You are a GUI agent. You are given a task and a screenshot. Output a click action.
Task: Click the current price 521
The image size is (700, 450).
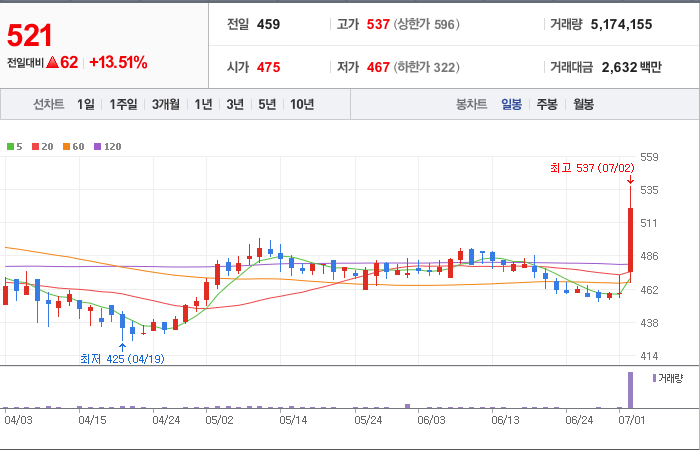click(x=30, y=36)
